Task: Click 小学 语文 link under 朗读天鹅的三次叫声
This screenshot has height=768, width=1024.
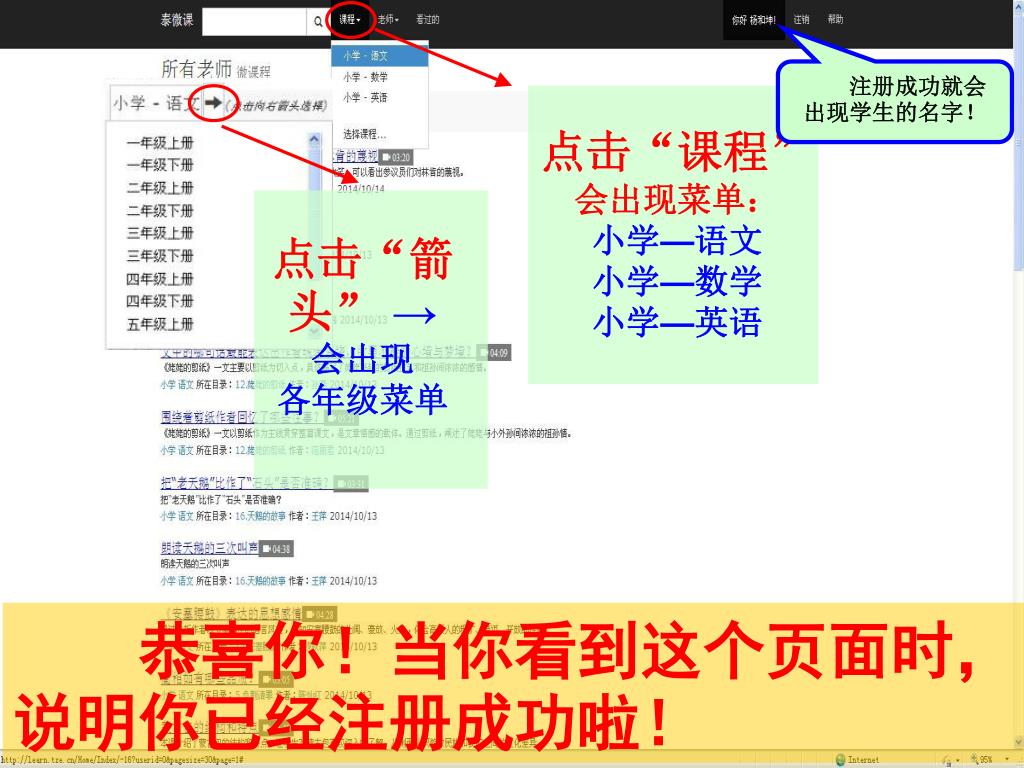Action: 177,581
